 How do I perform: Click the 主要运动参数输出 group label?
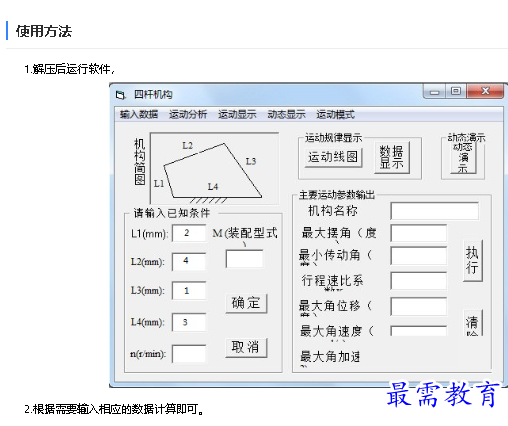coord(337,195)
